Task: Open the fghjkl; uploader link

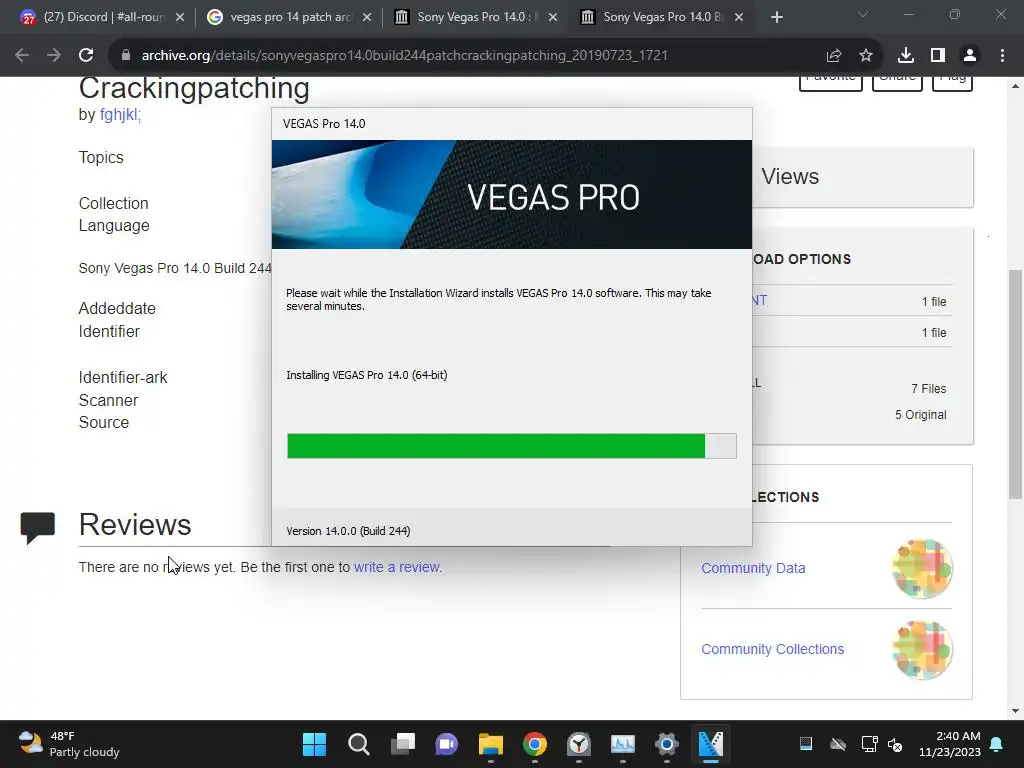Action: (120, 114)
